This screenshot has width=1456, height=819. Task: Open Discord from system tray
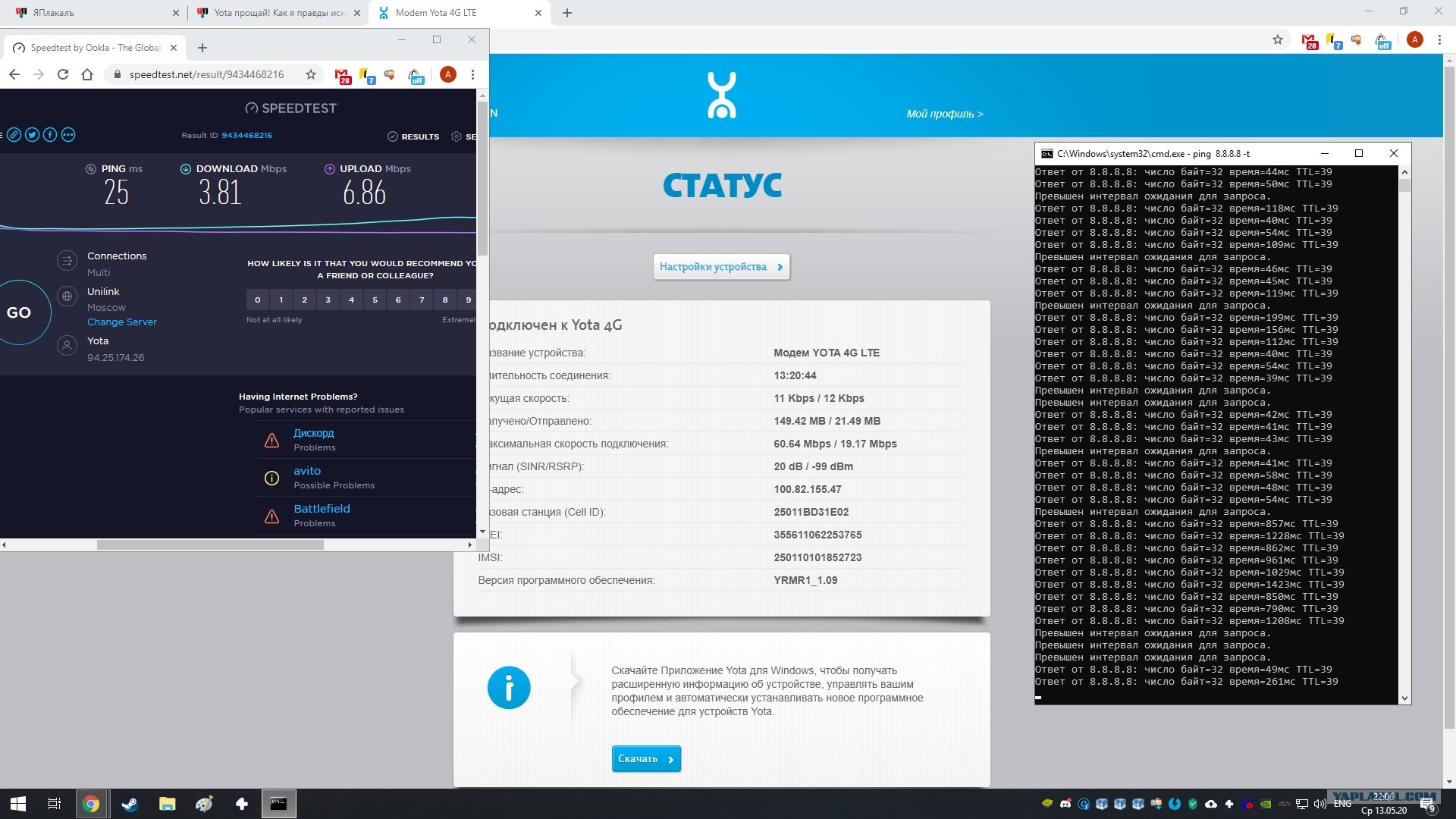(1065, 804)
